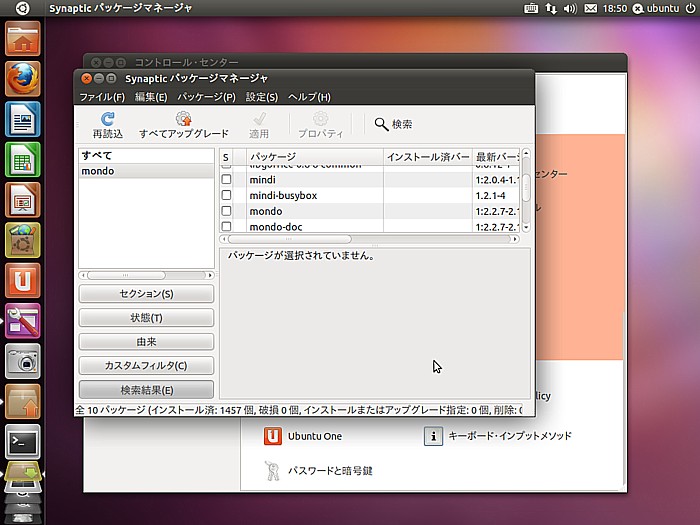Viewport: 700px width, 525px height.
Task: Click the package list horizontal scrollbar
Action: pos(290,239)
